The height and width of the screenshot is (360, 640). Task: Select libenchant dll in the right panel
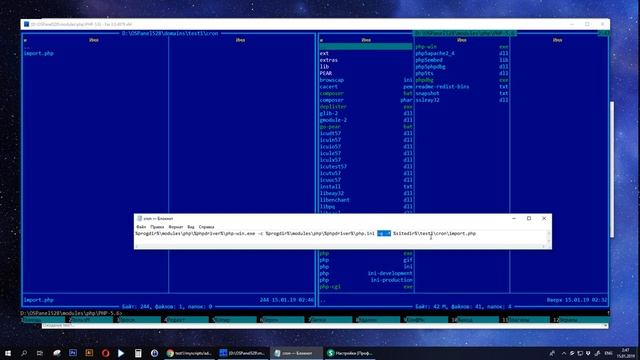tap(366, 200)
